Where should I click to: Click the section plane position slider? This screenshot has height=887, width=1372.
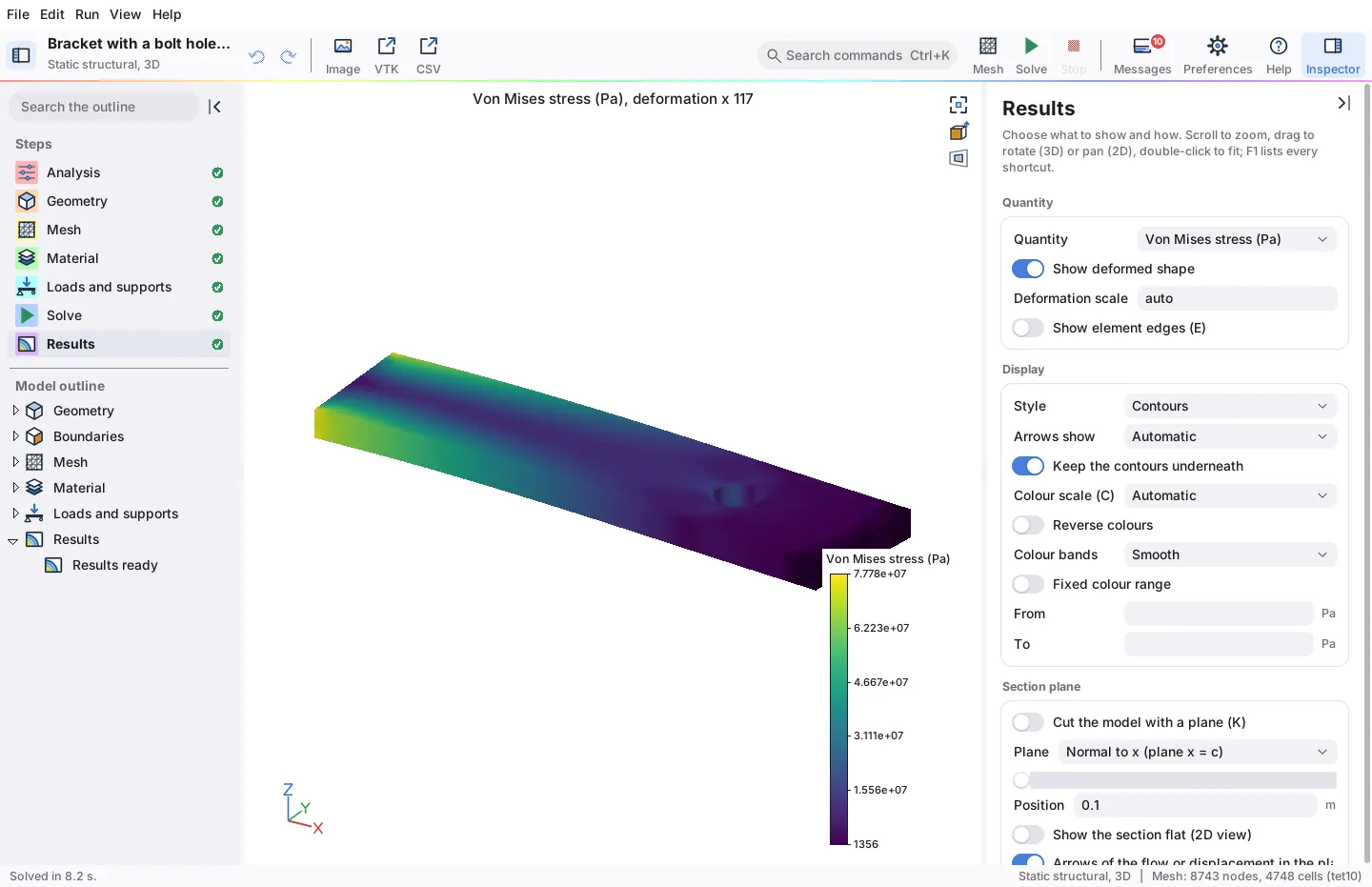pos(1175,780)
